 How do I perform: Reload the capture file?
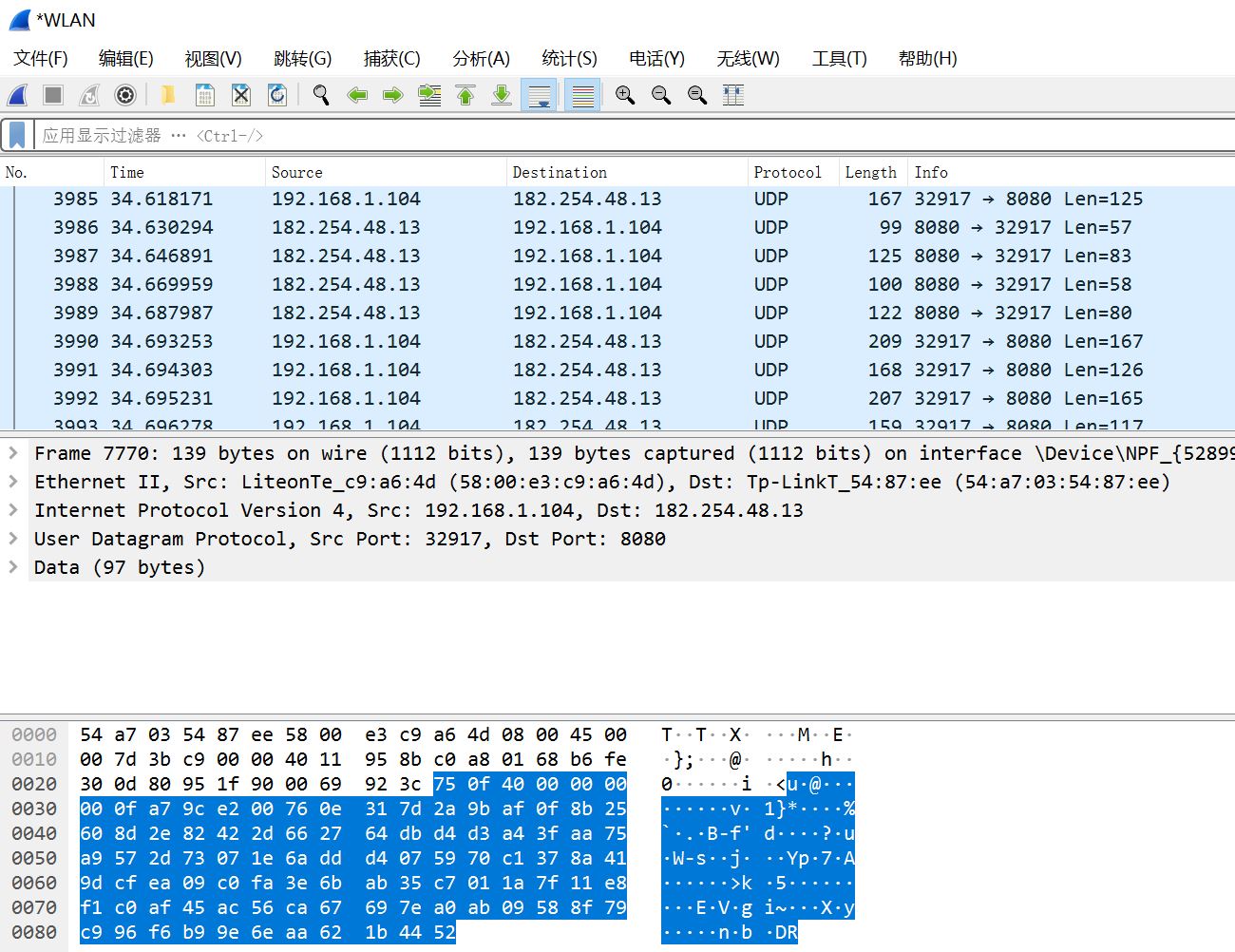(x=277, y=95)
